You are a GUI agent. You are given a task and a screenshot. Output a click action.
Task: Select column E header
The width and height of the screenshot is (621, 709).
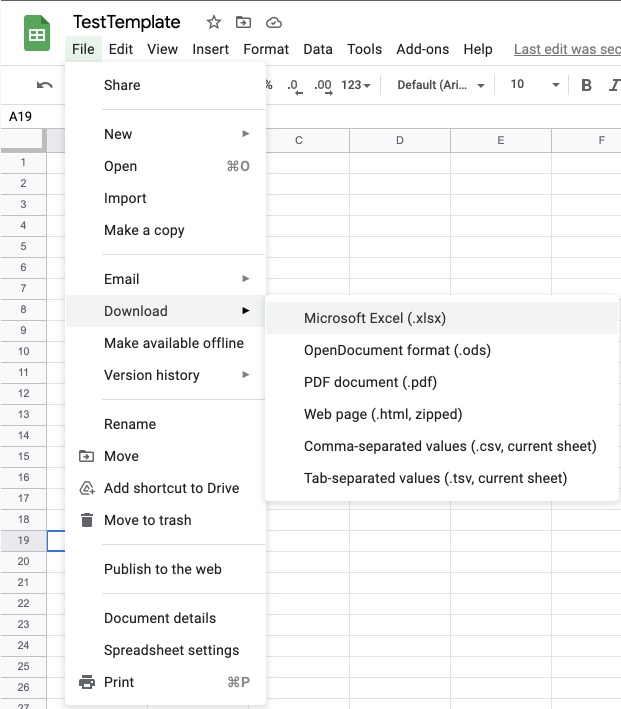coord(501,140)
